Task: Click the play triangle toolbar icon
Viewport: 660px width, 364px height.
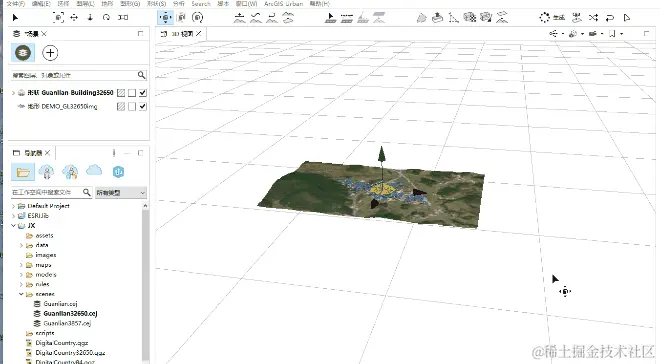Action: [x=627, y=18]
